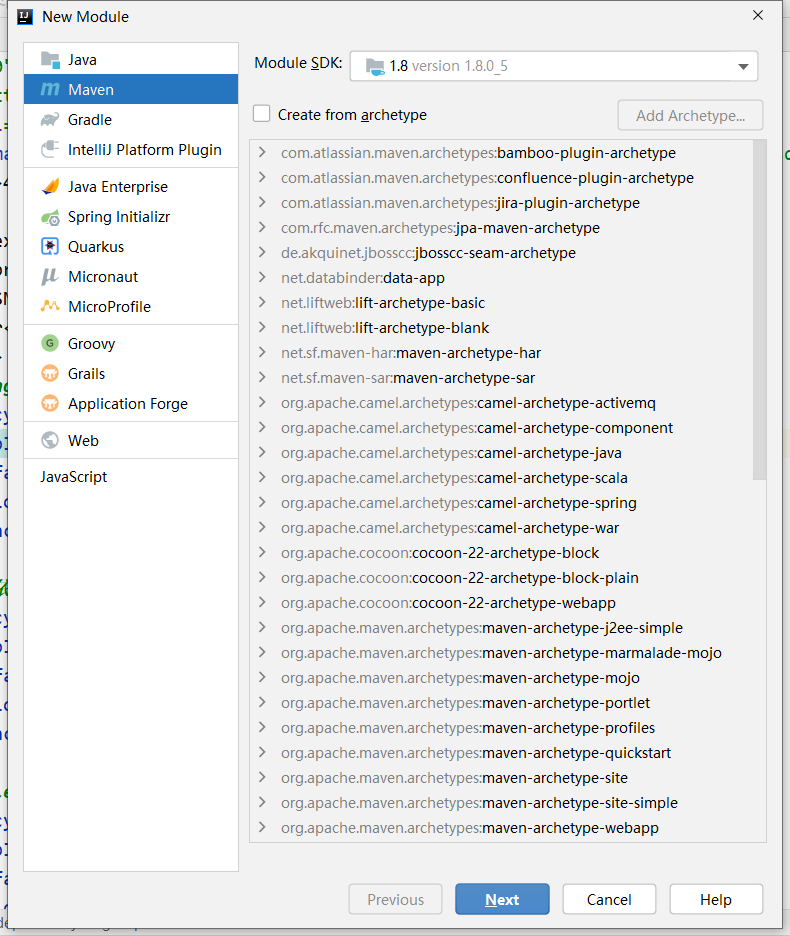Select camel-archetype-war row

[x=502, y=528]
